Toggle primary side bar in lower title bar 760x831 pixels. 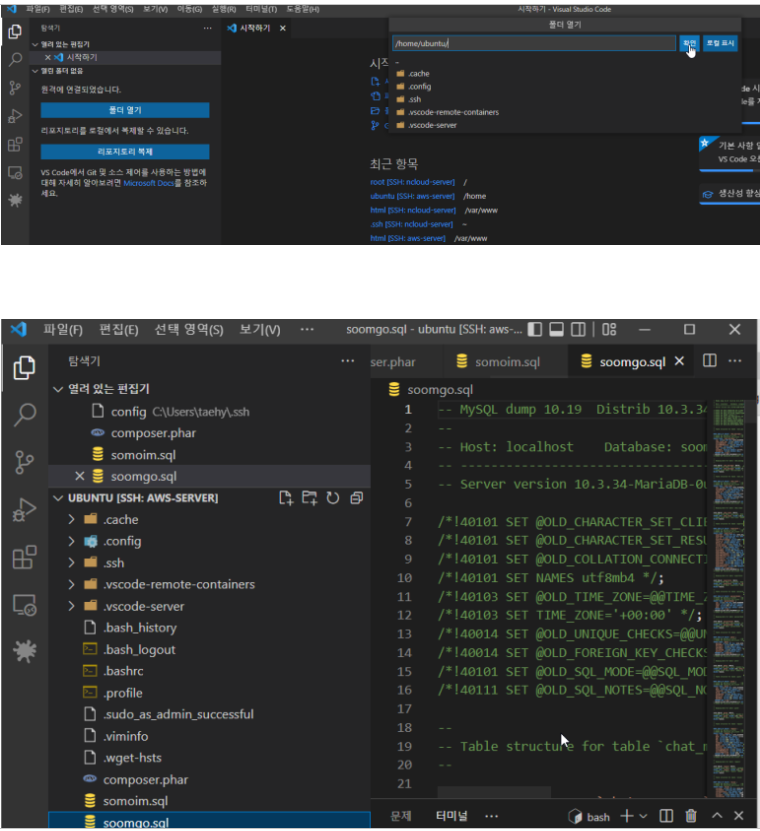click(x=535, y=329)
